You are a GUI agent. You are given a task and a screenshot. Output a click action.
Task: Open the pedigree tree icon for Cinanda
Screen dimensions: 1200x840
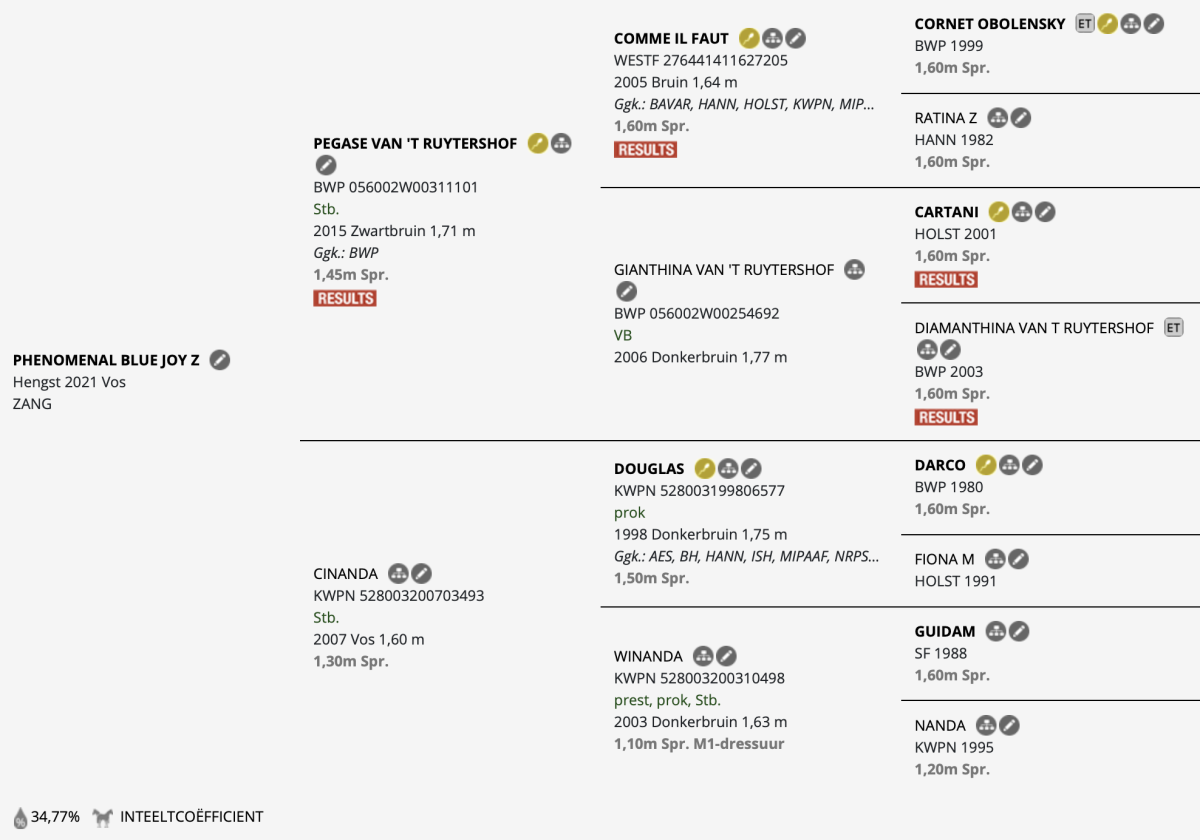[398, 574]
